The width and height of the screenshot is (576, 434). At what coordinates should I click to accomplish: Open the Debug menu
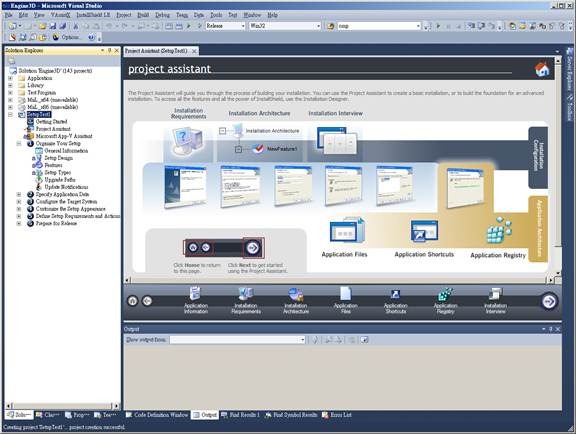(x=162, y=15)
